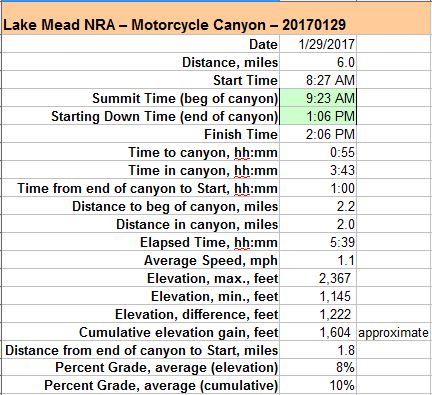The image size is (432, 395).
Task: Select the green Summit Time cell 9:23 AM
Action: point(318,98)
